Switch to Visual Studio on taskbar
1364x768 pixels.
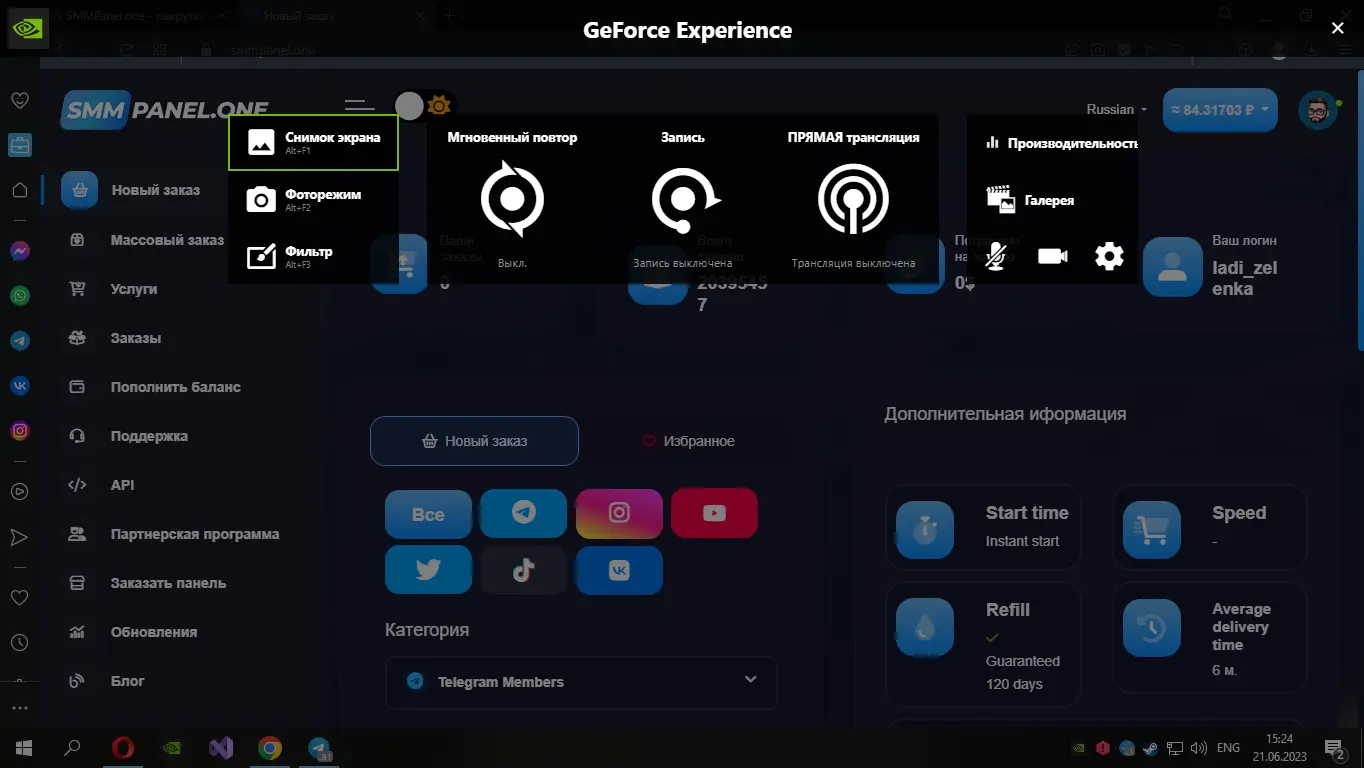click(221, 747)
